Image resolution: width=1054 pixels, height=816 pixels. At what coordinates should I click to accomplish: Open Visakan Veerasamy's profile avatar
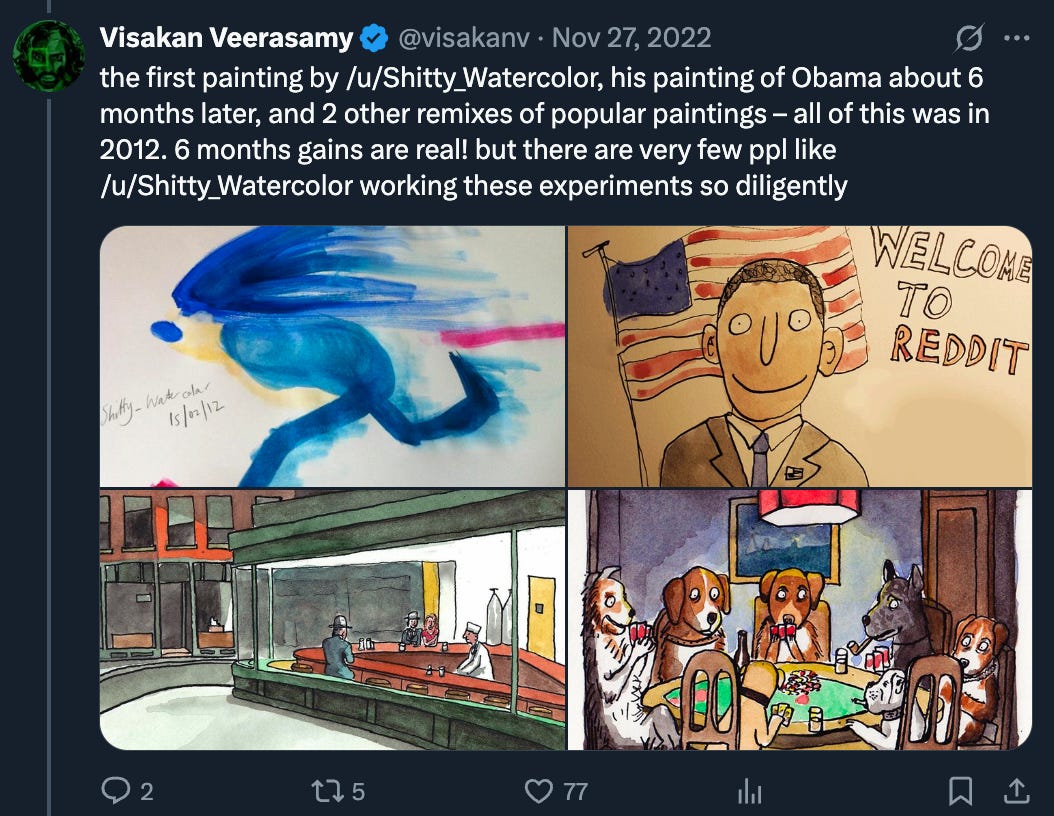click(x=48, y=56)
